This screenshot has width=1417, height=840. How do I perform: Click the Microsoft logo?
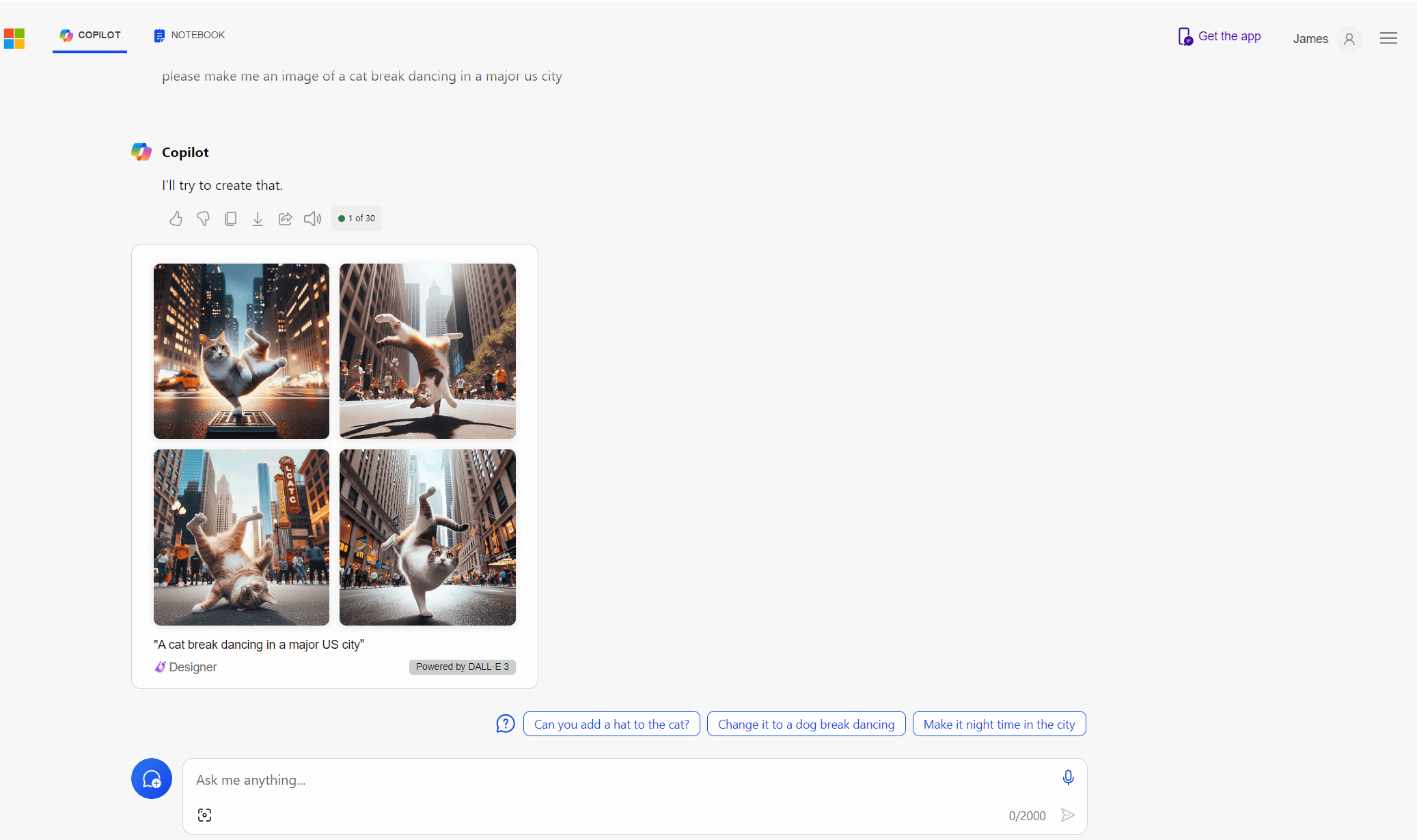click(14, 38)
